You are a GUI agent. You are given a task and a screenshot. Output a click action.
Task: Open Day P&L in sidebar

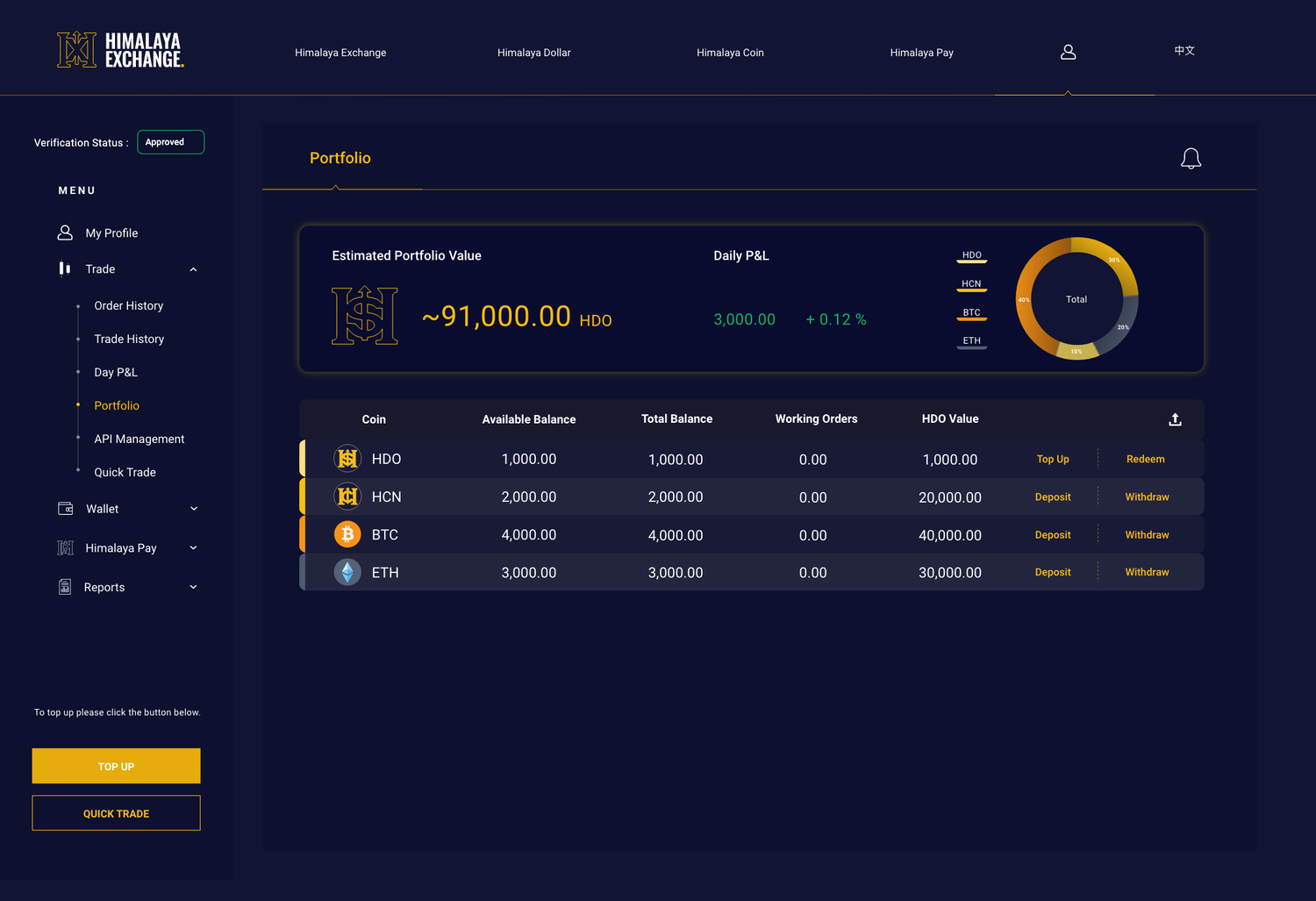click(x=116, y=373)
